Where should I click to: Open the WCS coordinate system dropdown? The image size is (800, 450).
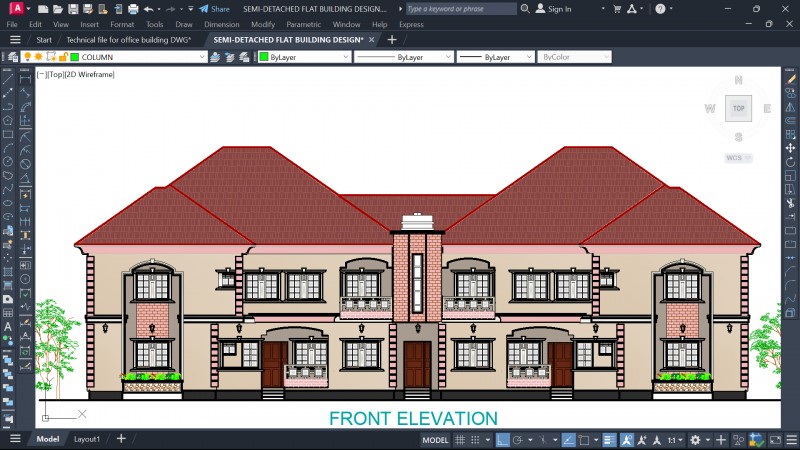[x=738, y=158]
